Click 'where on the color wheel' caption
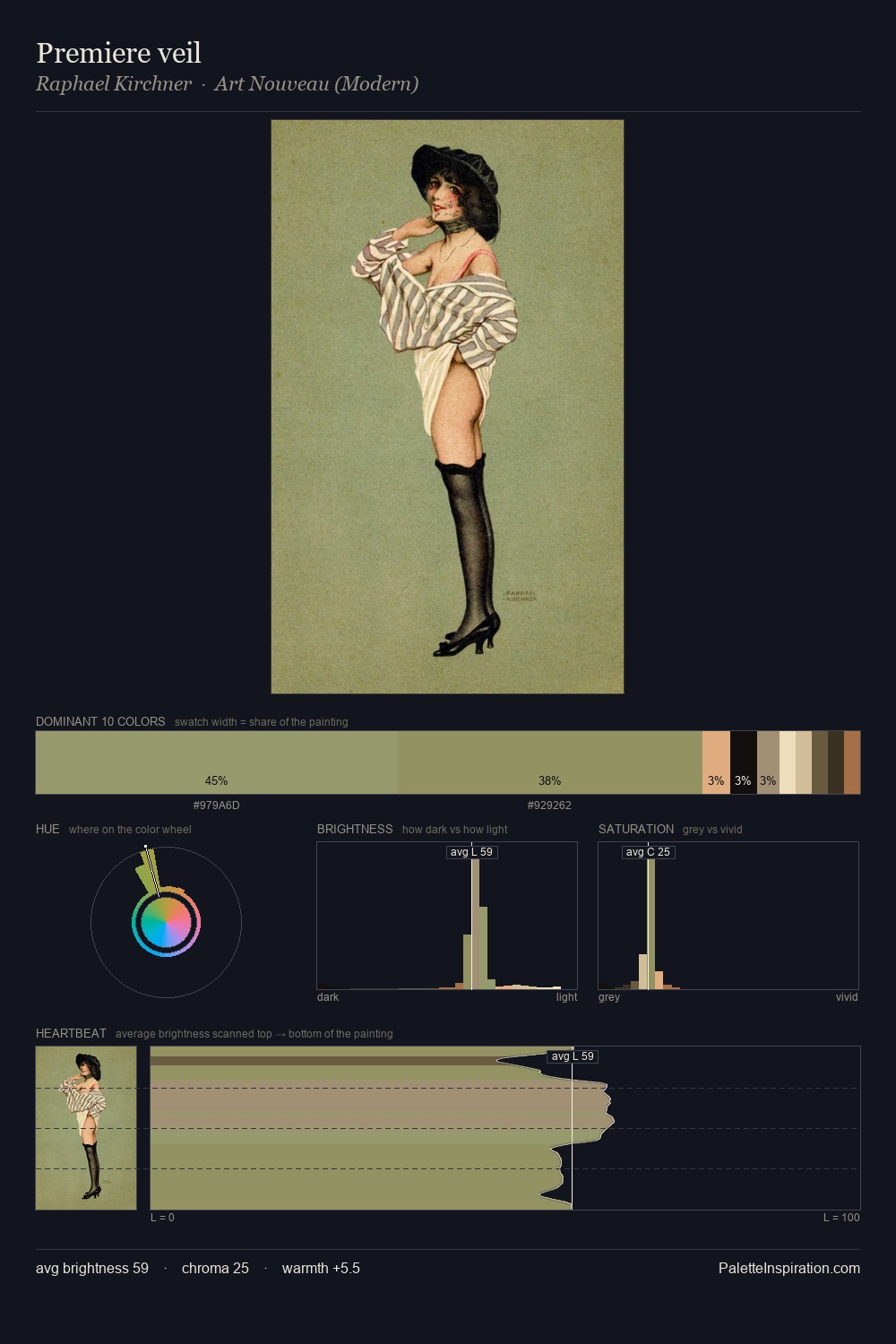896x1344 pixels. click(130, 830)
